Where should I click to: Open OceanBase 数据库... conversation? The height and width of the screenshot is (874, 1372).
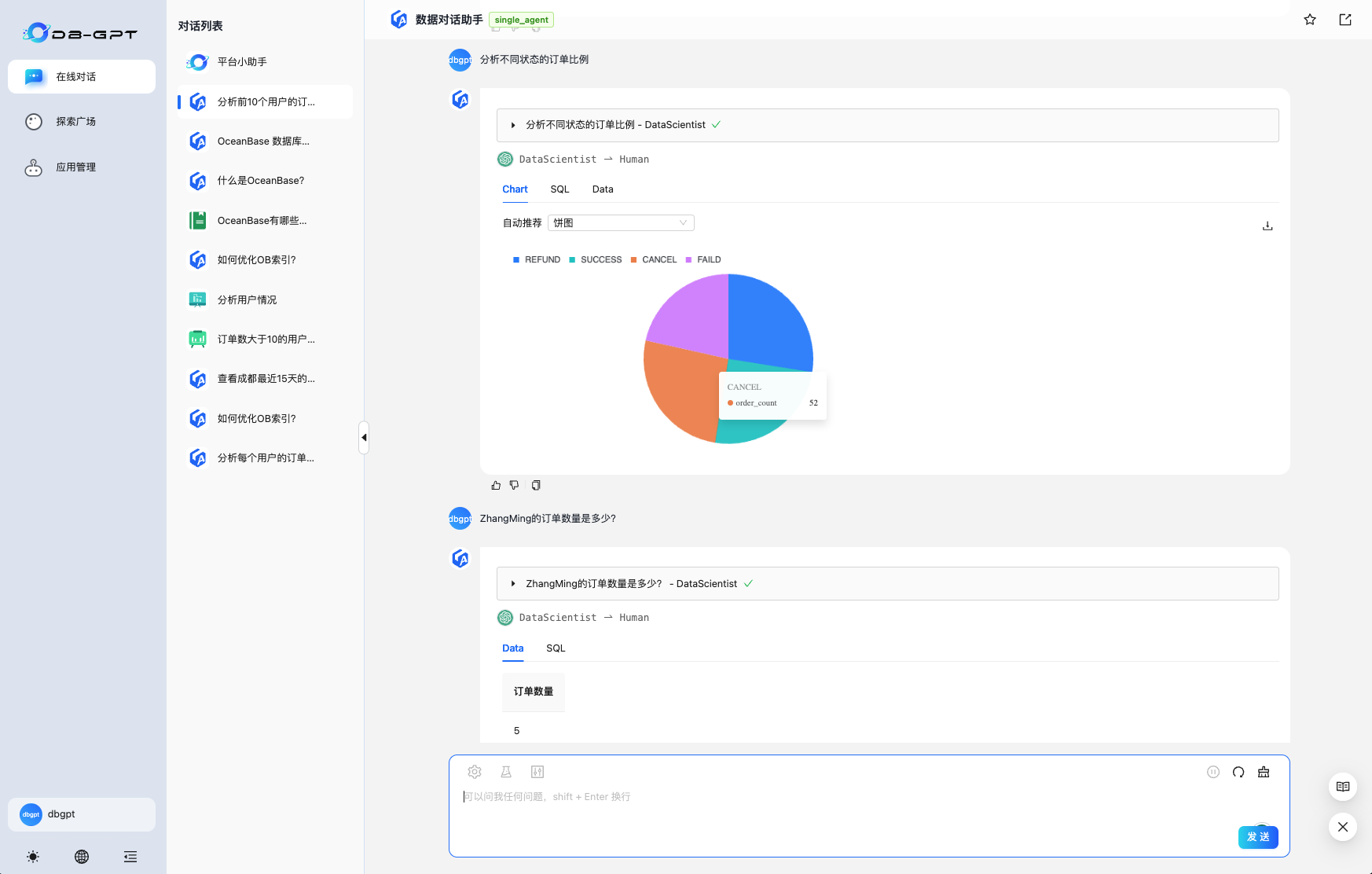[x=265, y=141]
